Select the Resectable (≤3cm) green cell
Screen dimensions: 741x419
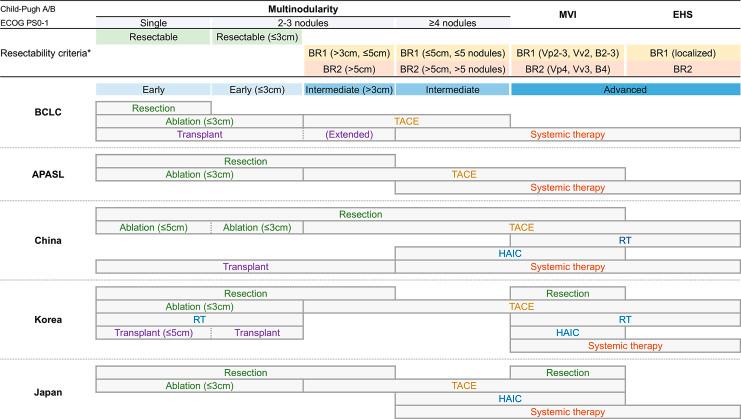click(257, 37)
